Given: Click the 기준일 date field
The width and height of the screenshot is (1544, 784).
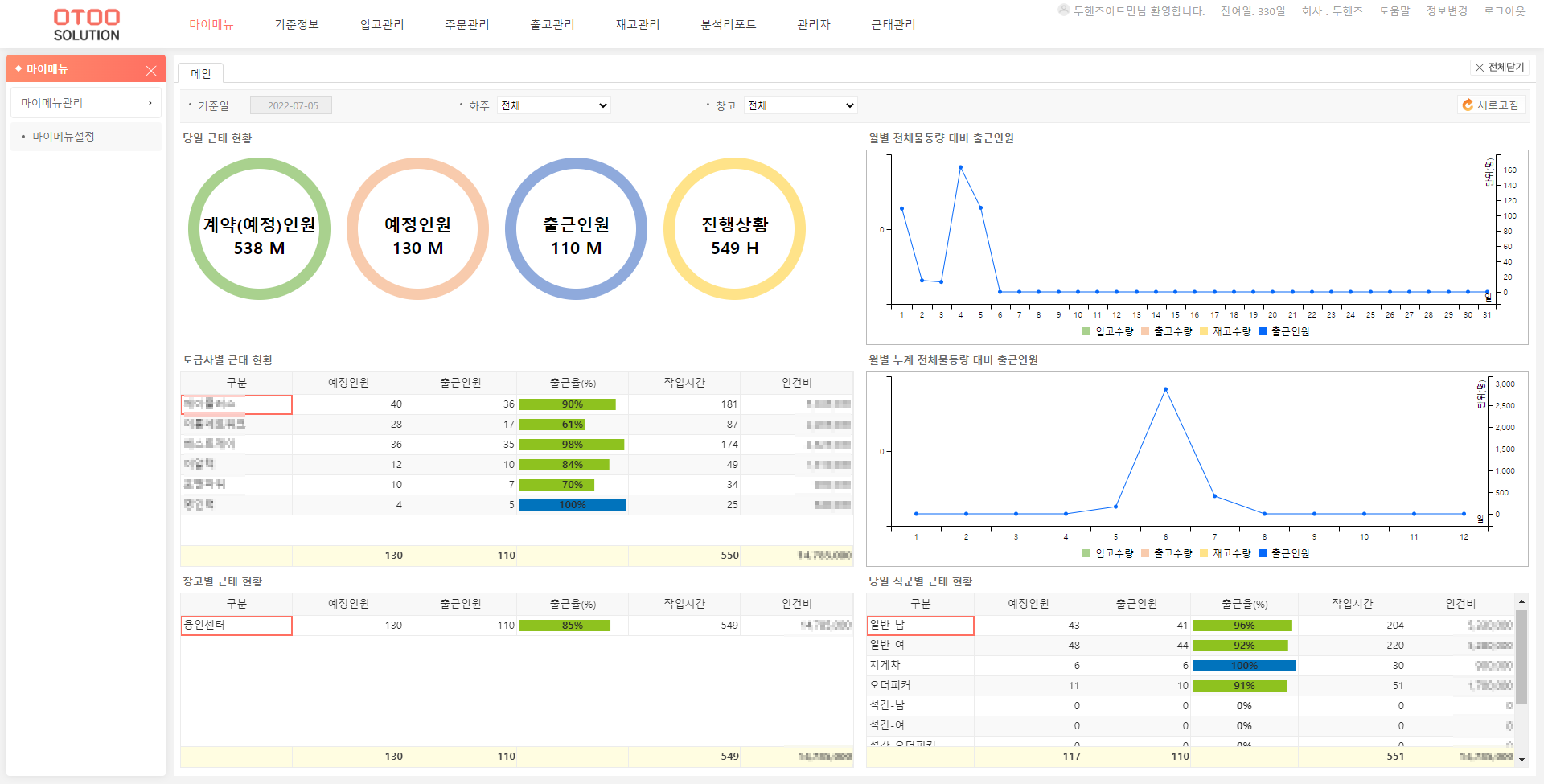Looking at the screenshot, I should pos(291,105).
